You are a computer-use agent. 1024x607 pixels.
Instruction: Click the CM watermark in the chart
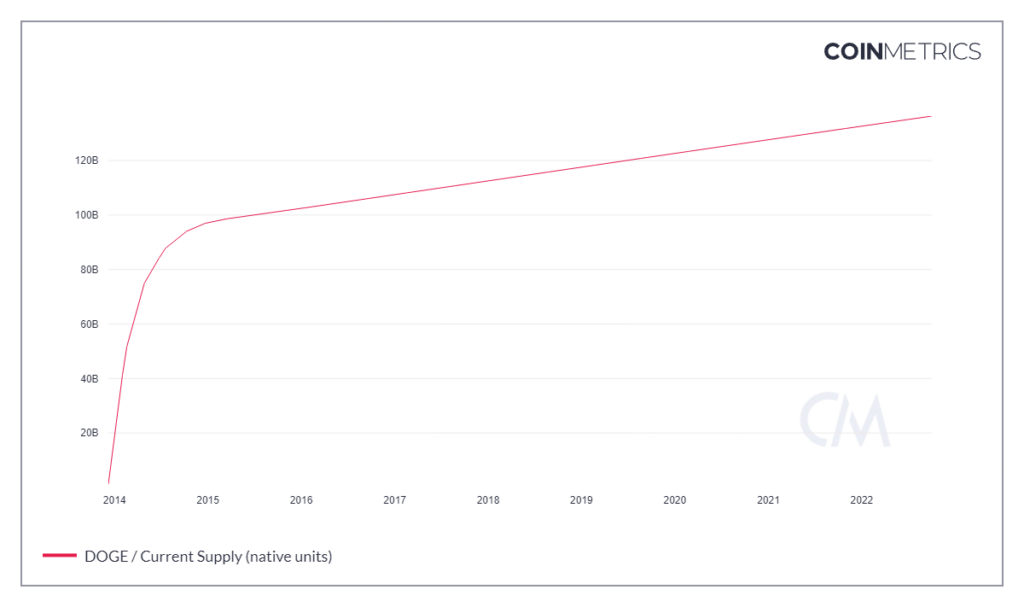coord(844,420)
